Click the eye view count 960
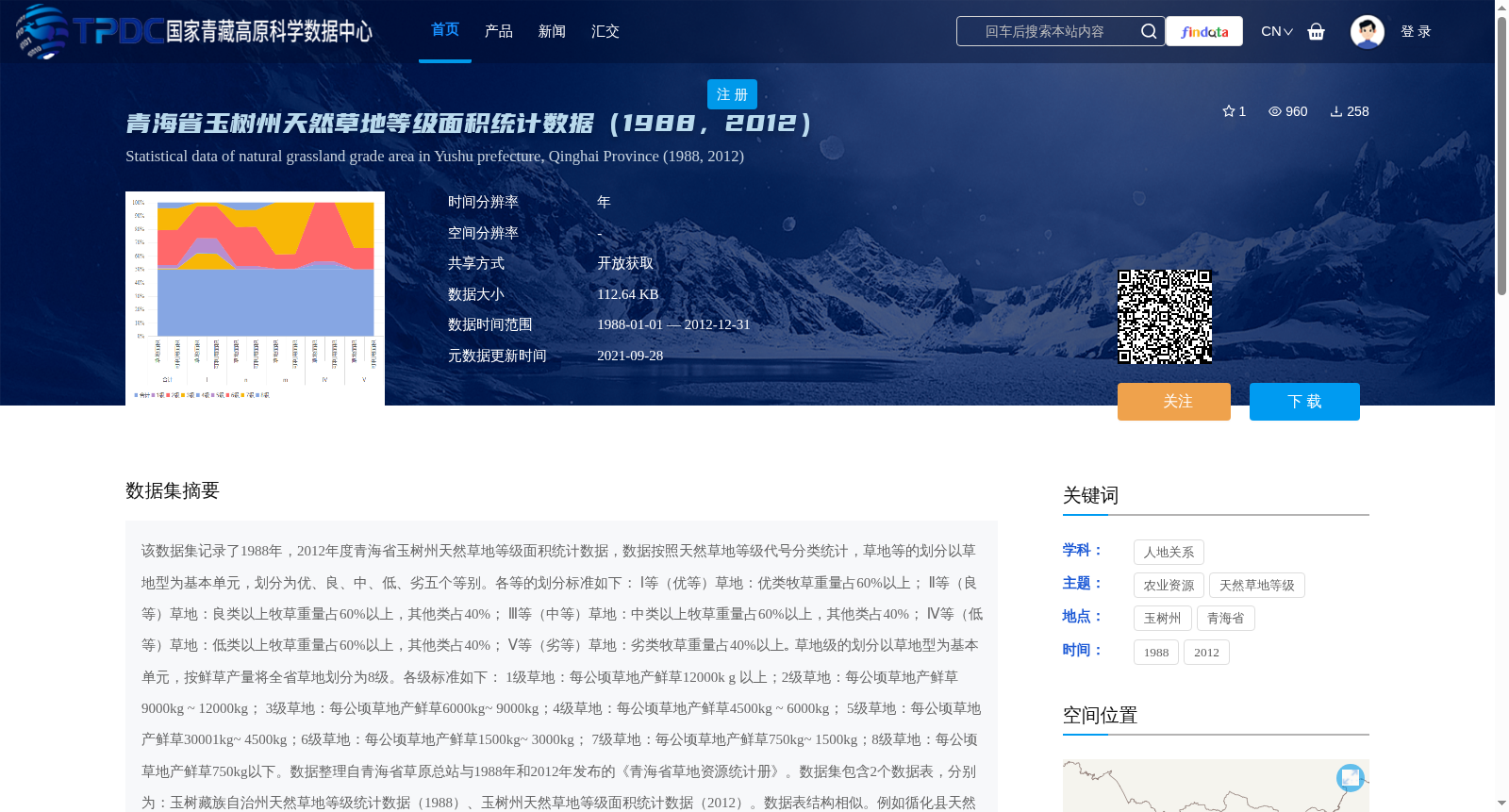This screenshot has height=812, width=1509. [1288, 111]
